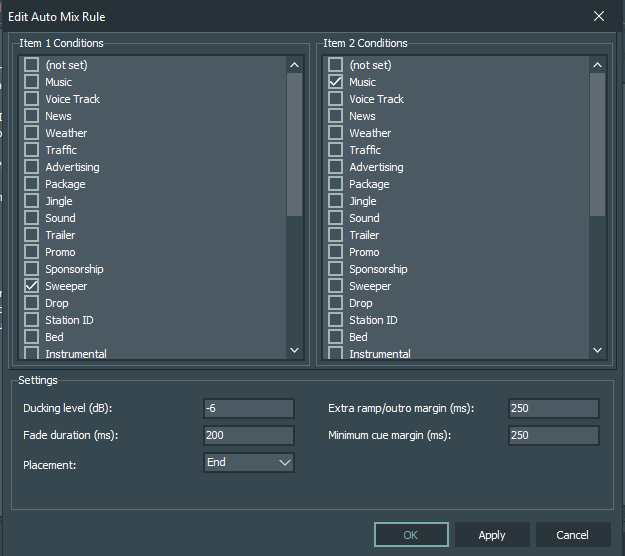
Task: Enable Promo checkbox in Item 2 list
Action: pyautogui.click(x=336, y=252)
